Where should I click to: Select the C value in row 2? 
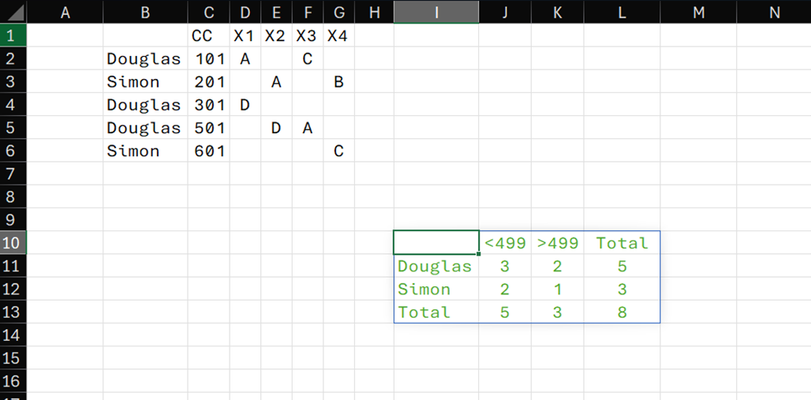(307, 58)
